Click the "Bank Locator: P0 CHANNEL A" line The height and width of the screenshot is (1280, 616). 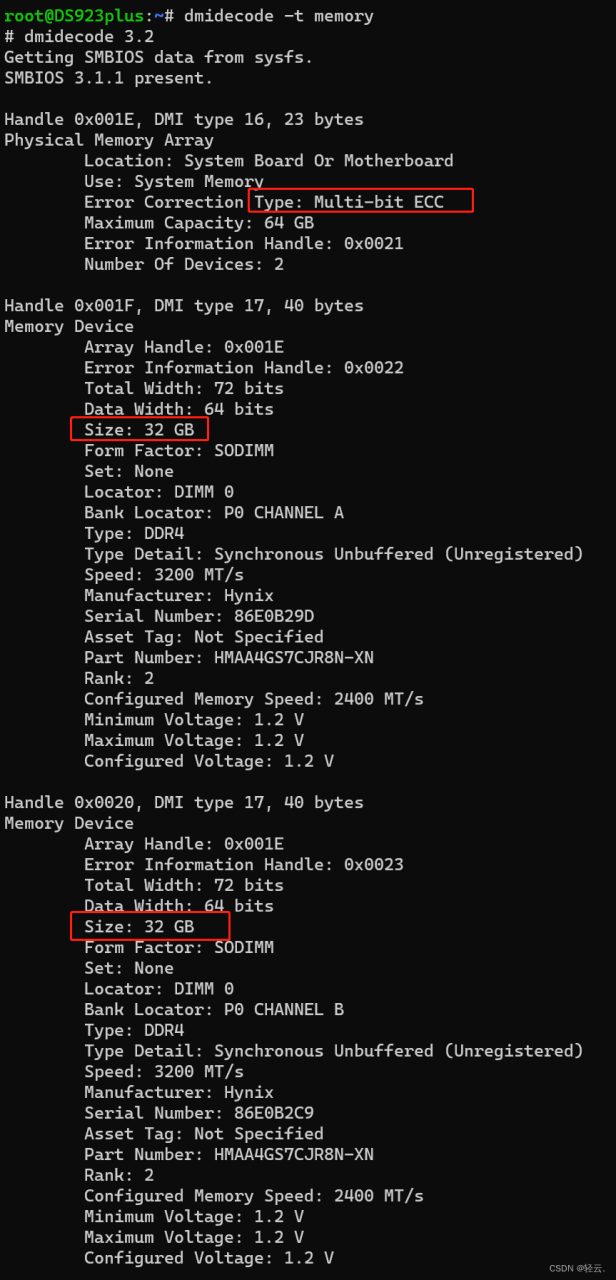pyautogui.click(x=213, y=512)
